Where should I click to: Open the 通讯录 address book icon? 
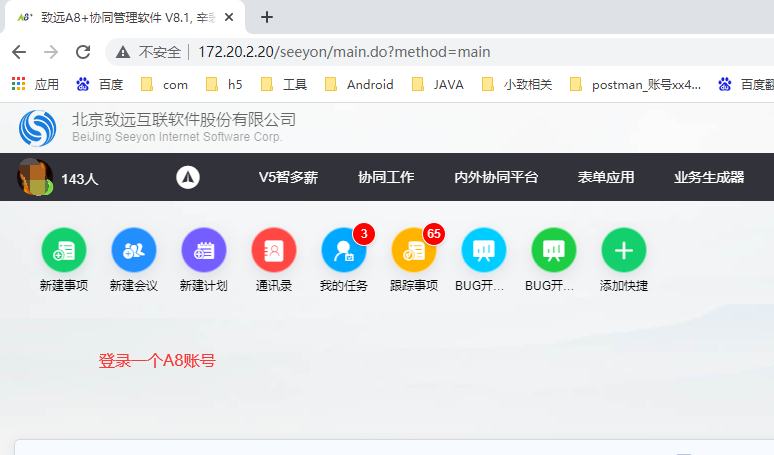274,250
